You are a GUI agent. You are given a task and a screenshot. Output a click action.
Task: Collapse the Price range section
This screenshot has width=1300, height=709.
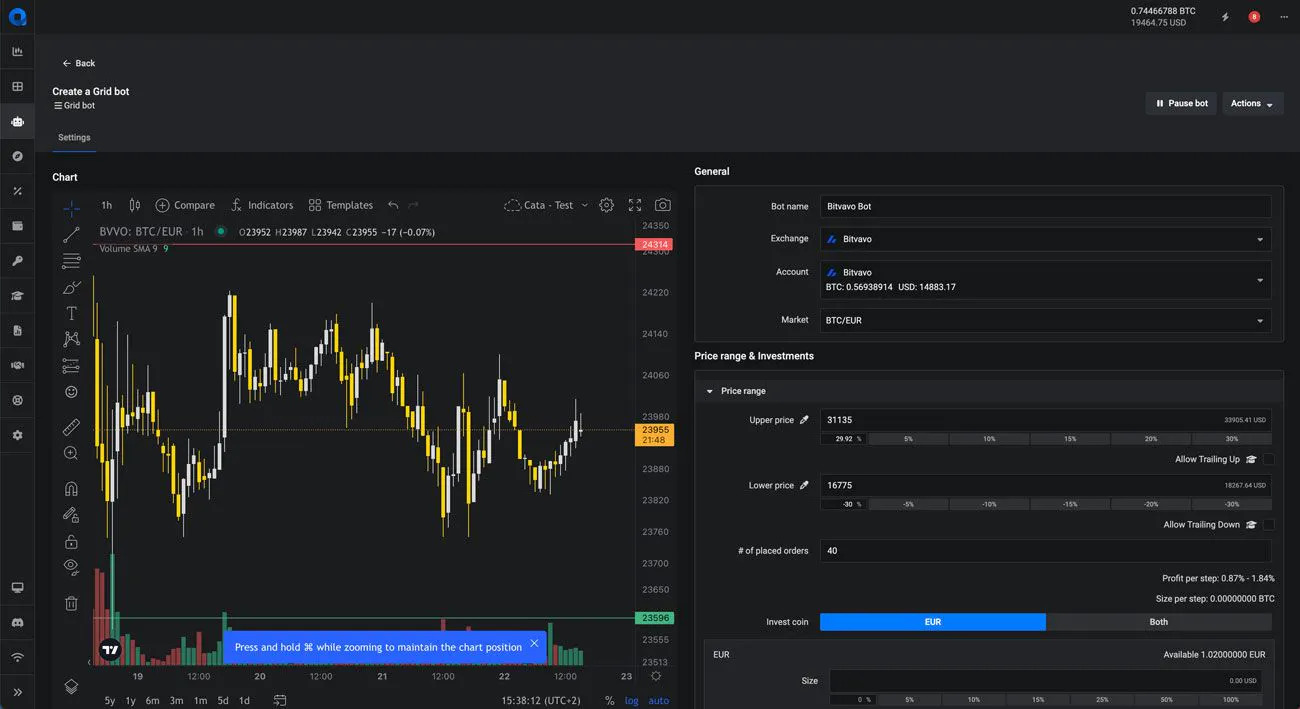pos(709,391)
